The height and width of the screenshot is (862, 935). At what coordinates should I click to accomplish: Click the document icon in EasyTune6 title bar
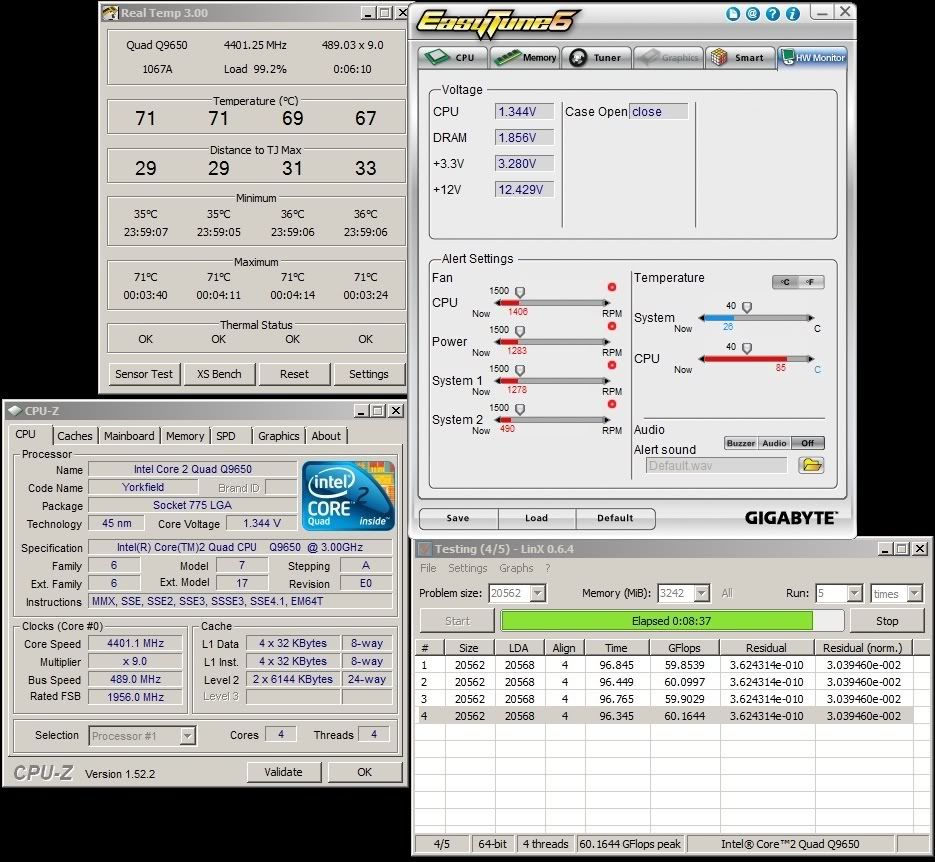(733, 14)
